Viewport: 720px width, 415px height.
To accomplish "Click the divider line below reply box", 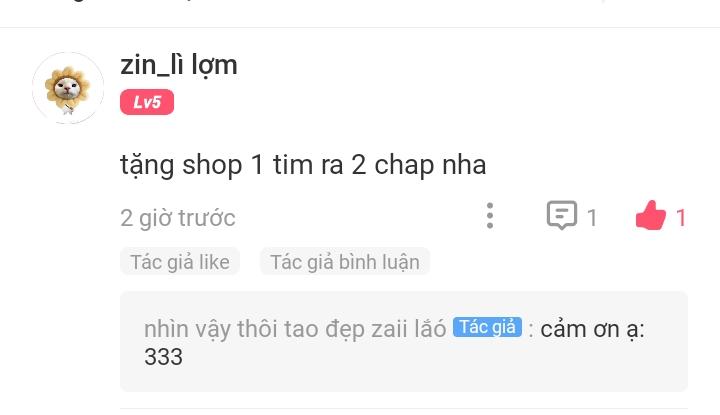I will (404, 408).
